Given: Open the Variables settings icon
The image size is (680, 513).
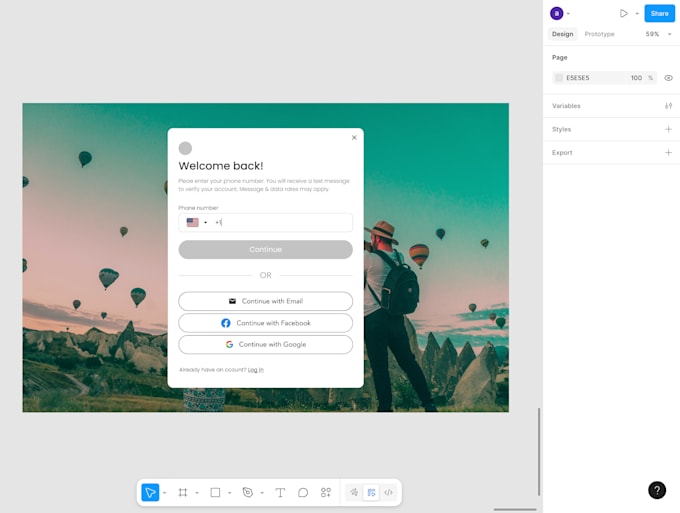Looking at the screenshot, I should pyautogui.click(x=668, y=106).
